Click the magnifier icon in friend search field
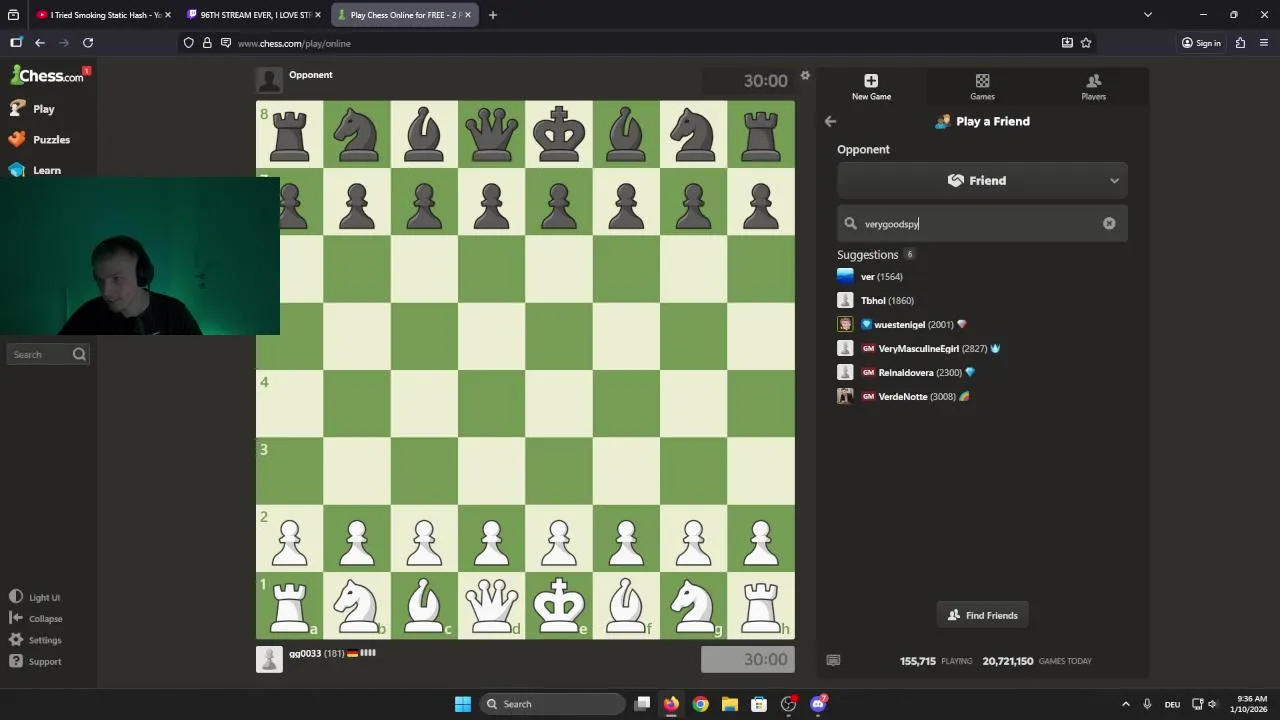 [850, 224]
